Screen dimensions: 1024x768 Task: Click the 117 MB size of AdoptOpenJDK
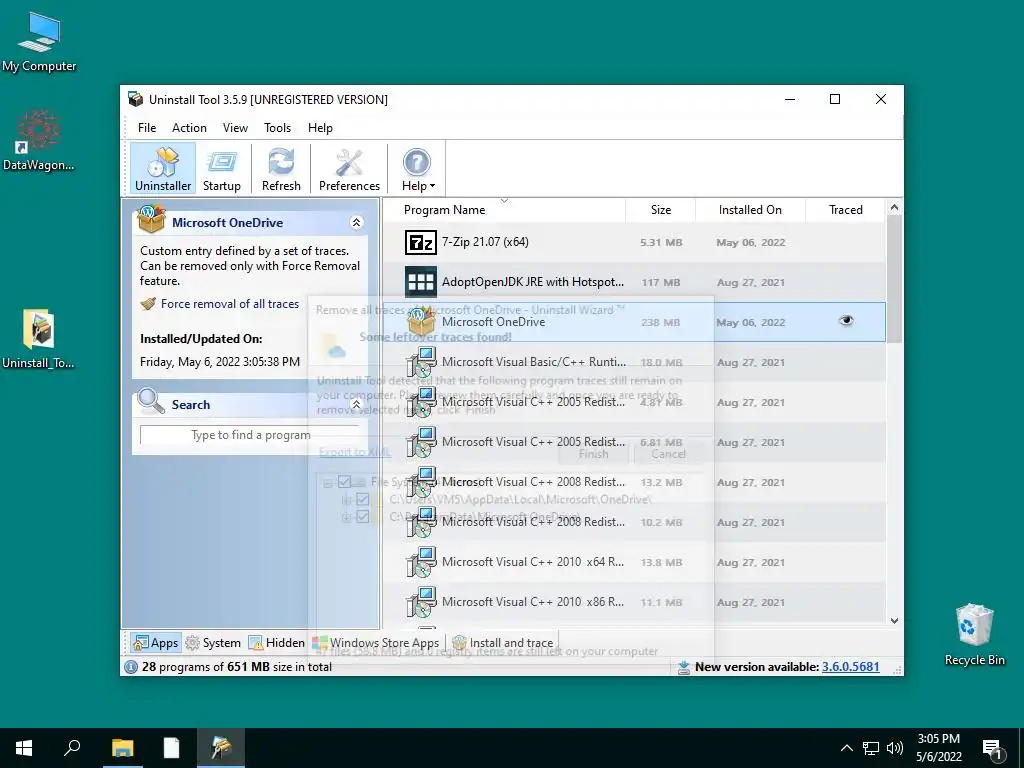pyautogui.click(x=661, y=283)
